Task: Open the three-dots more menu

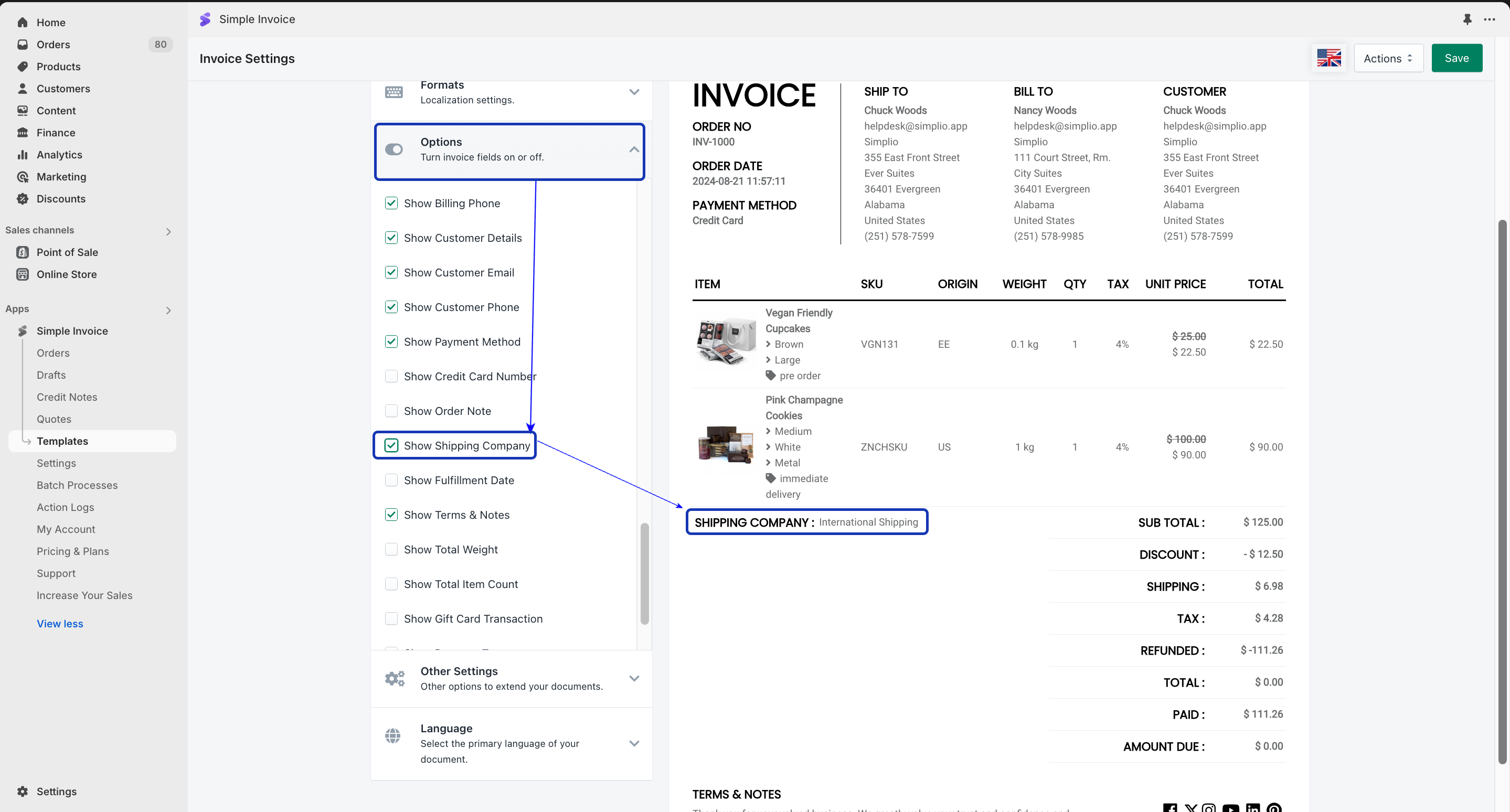Action: [x=1490, y=19]
